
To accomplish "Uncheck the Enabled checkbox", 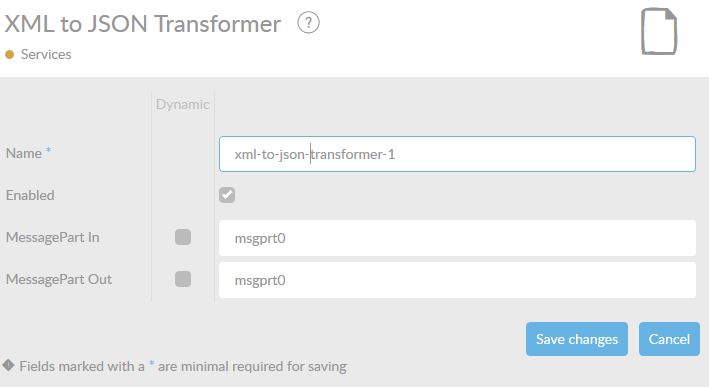I will click(x=227, y=195).
